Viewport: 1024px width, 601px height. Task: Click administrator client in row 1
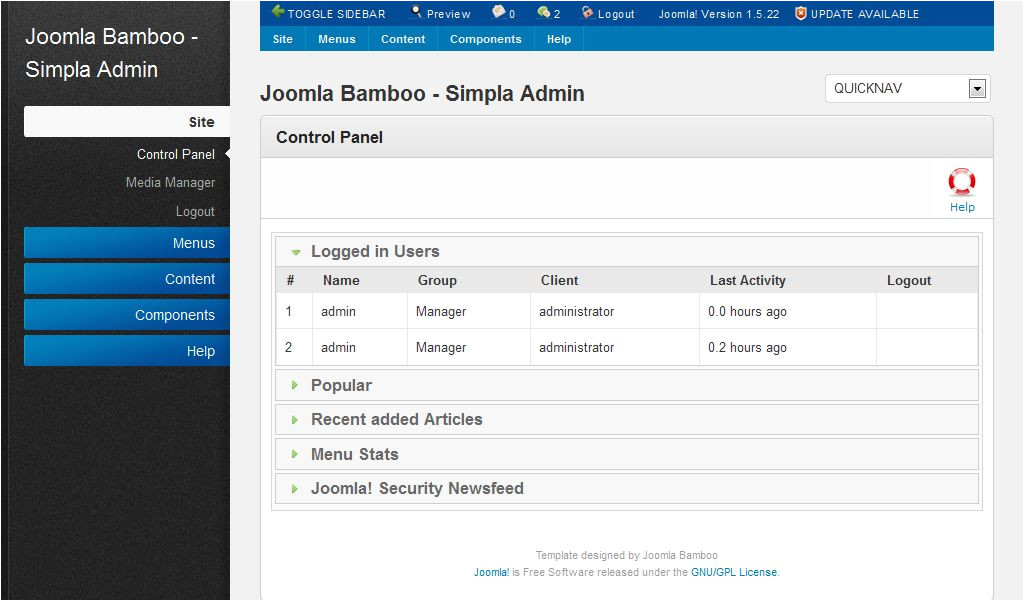coord(577,312)
